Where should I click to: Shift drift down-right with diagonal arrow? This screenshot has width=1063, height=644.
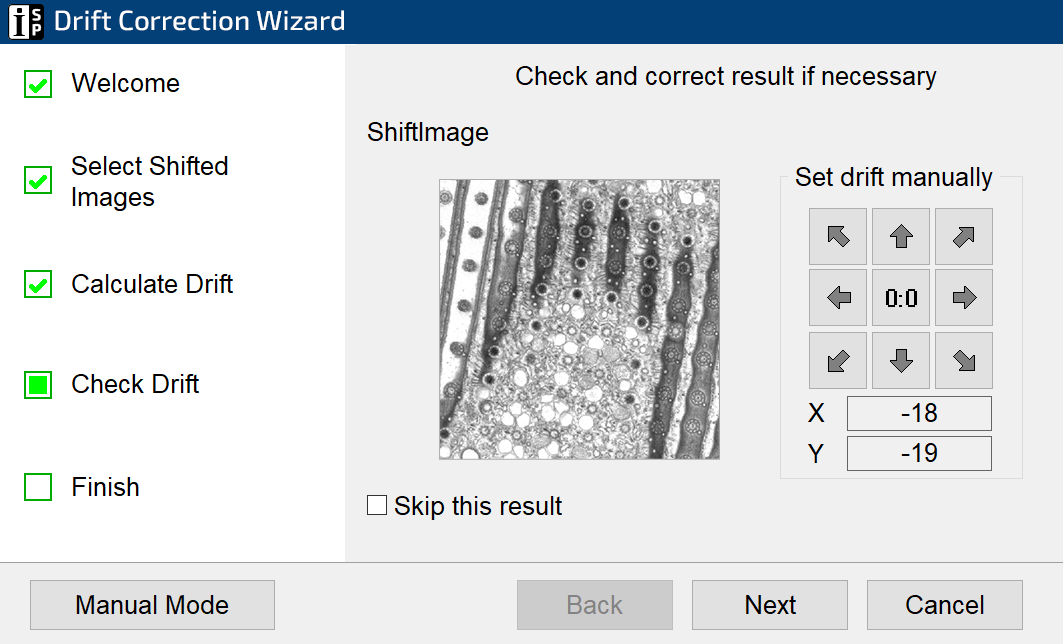pyautogui.click(x=964, y=360)
